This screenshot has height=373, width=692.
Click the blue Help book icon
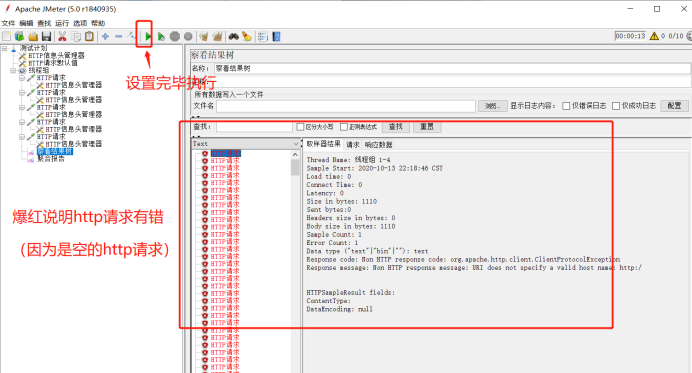point(276,36)
